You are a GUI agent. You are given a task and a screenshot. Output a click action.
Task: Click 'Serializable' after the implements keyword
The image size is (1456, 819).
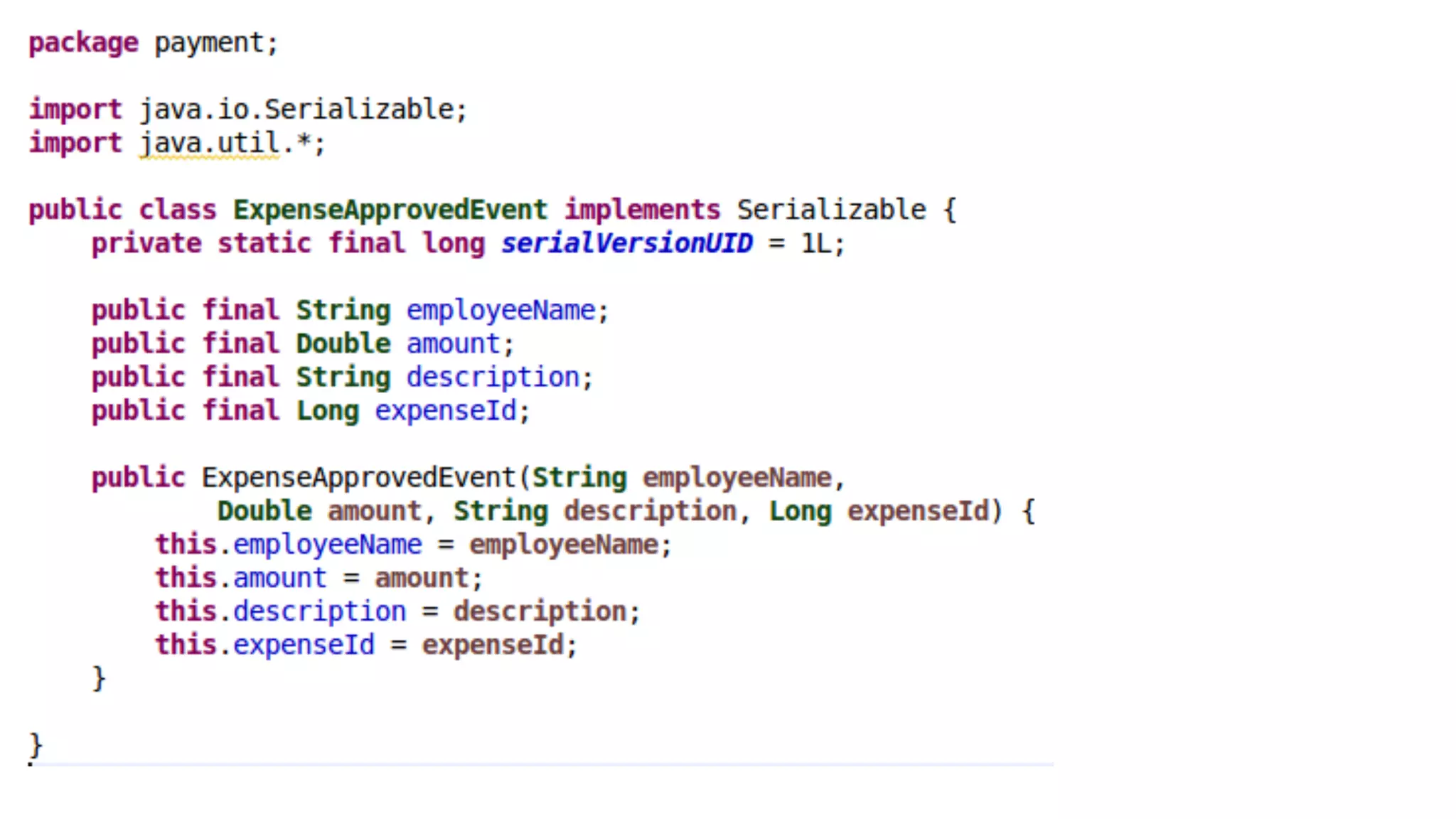tap(831, 210)
